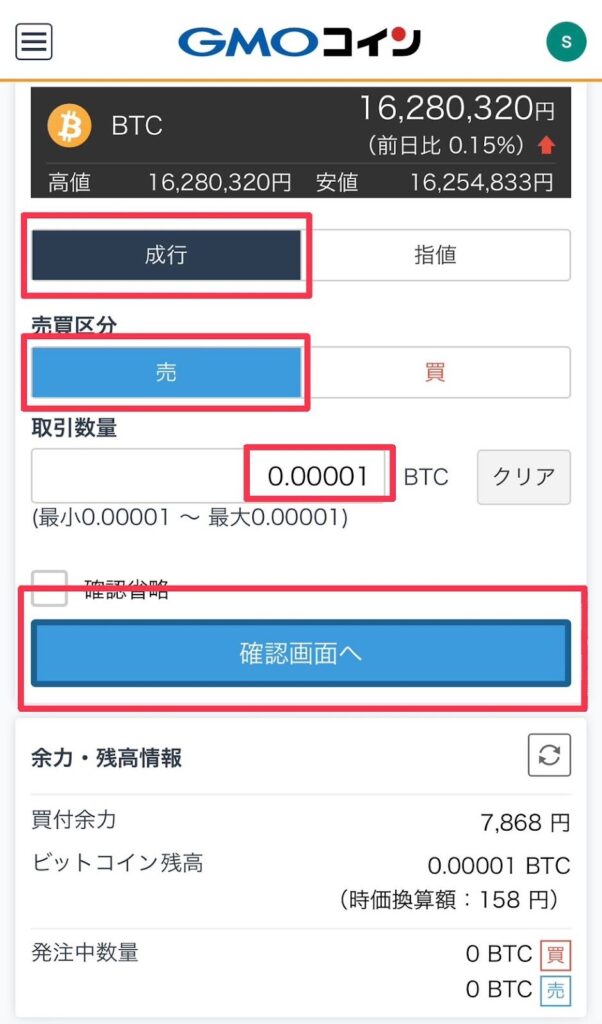The image size is (602, 1024).
Task: Switch to the 指値 limit order tab
Action: [x=436, y=255]
